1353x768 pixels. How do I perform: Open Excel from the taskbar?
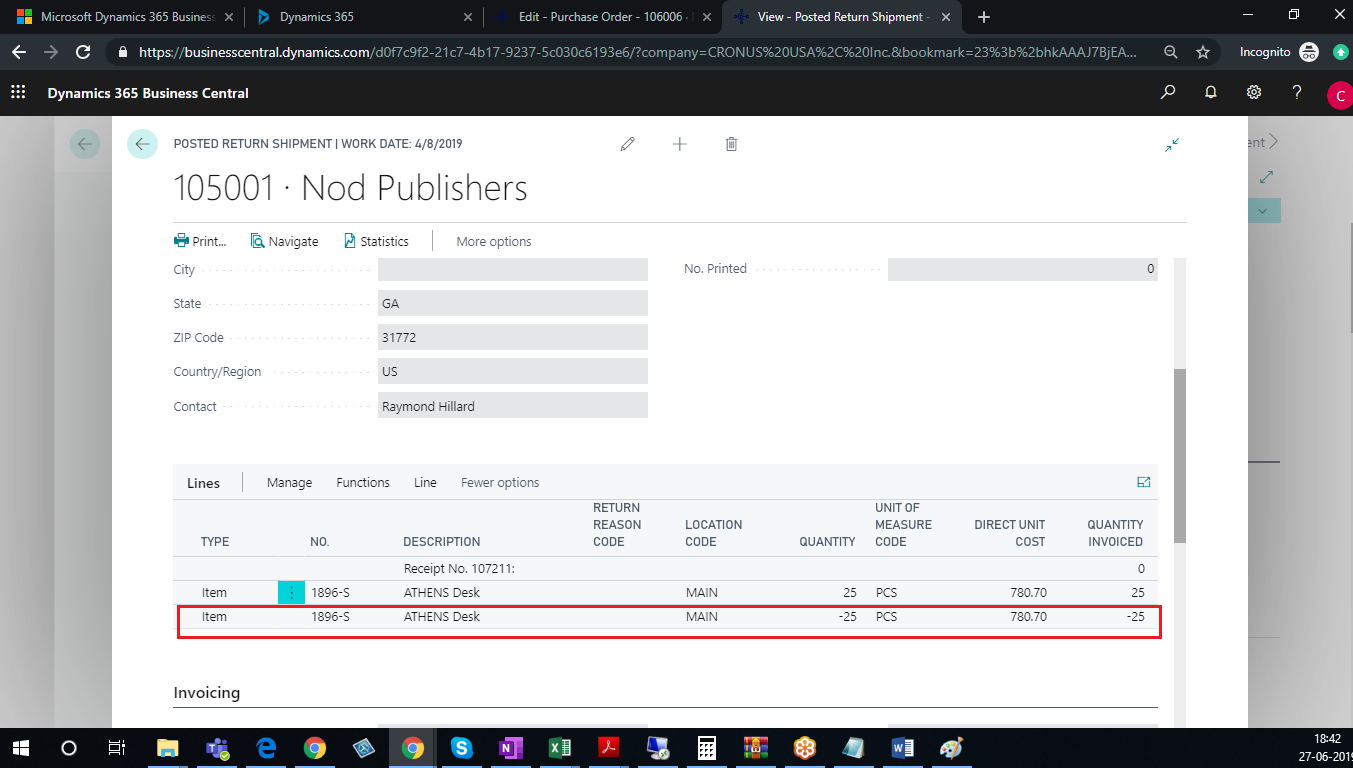pos(560,748)
